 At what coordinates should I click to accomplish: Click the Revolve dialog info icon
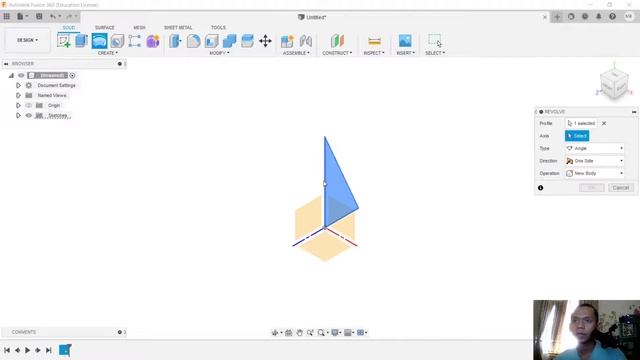(540, 188)
